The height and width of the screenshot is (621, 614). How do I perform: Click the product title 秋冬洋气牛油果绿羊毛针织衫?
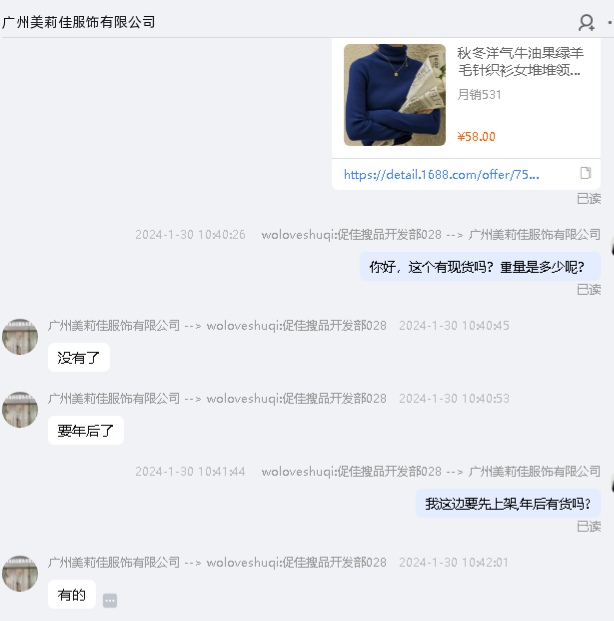point(520,61)
